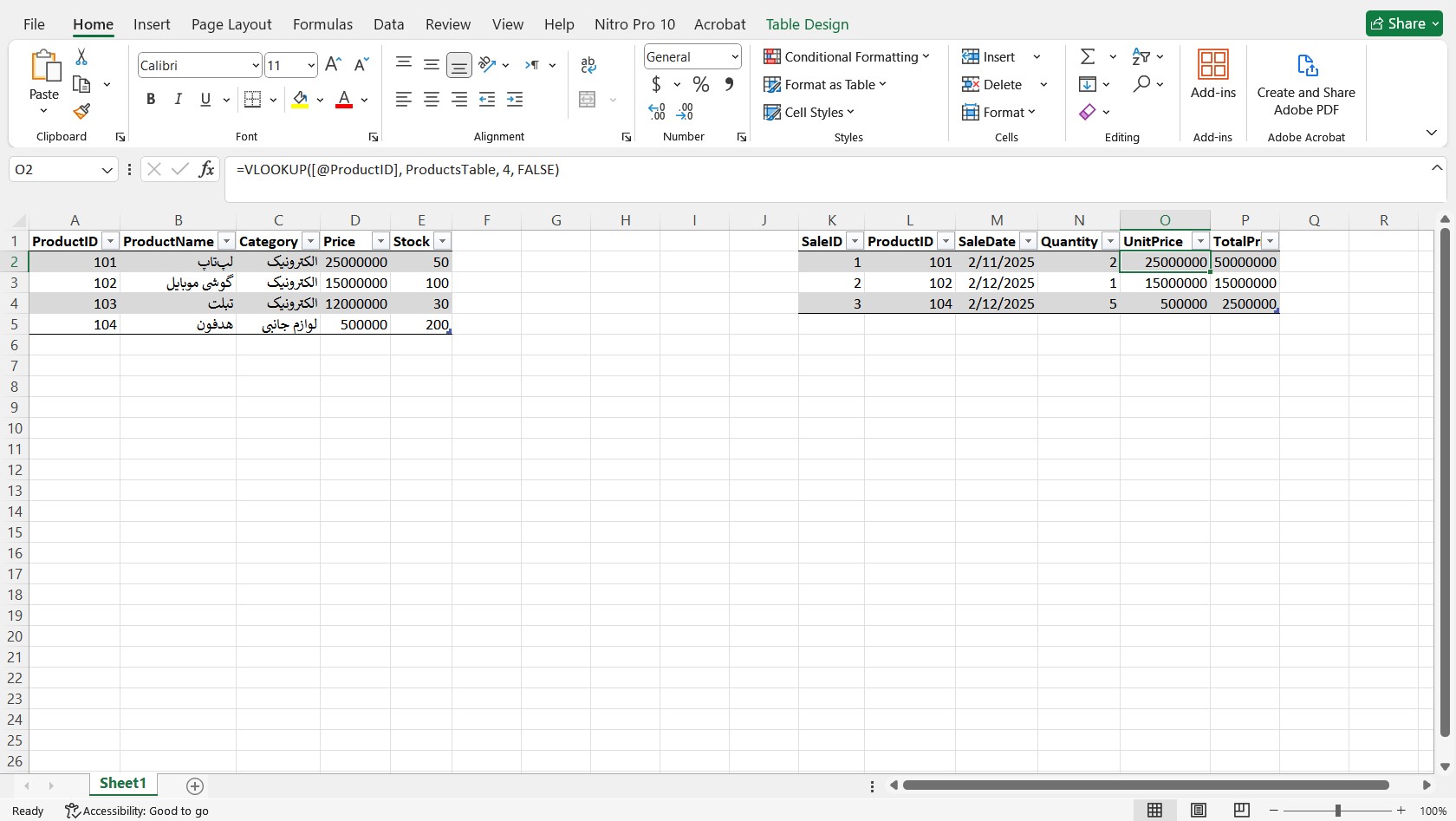The width and height of the screenshot is (1456, 821).
Task: Open the General number format dropdown
Action: 735,57
